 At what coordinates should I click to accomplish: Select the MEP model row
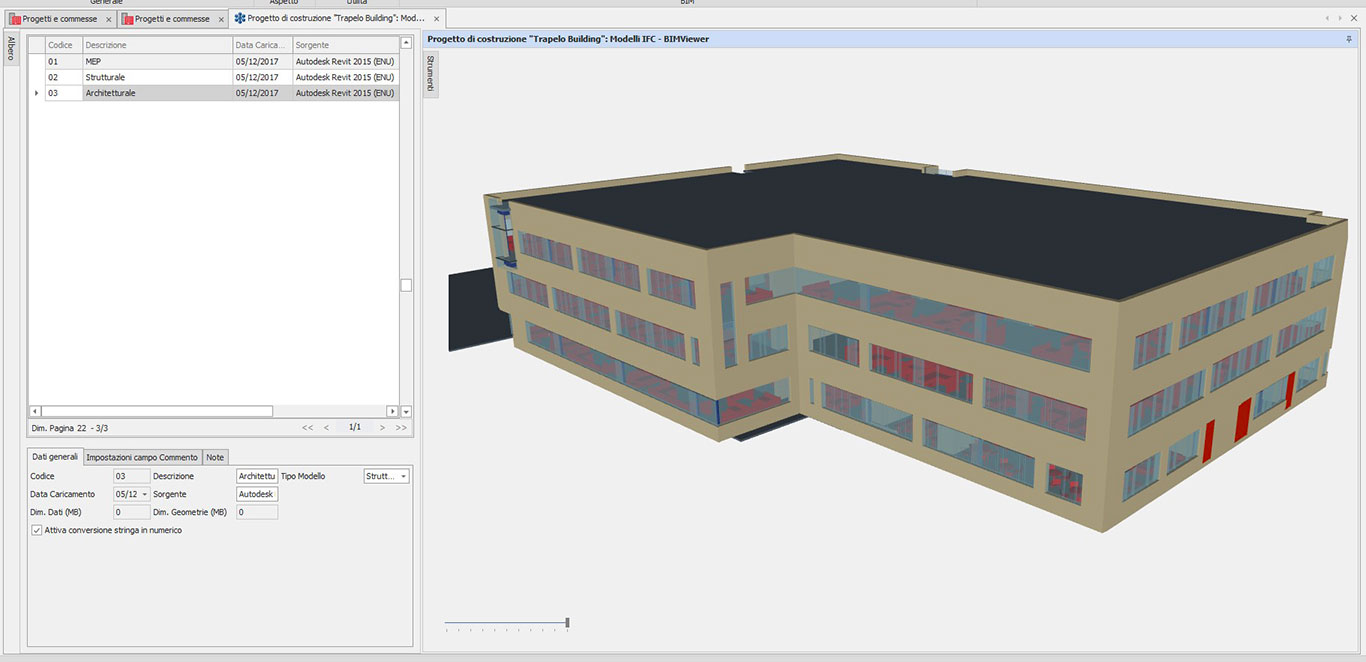[213, 61]
